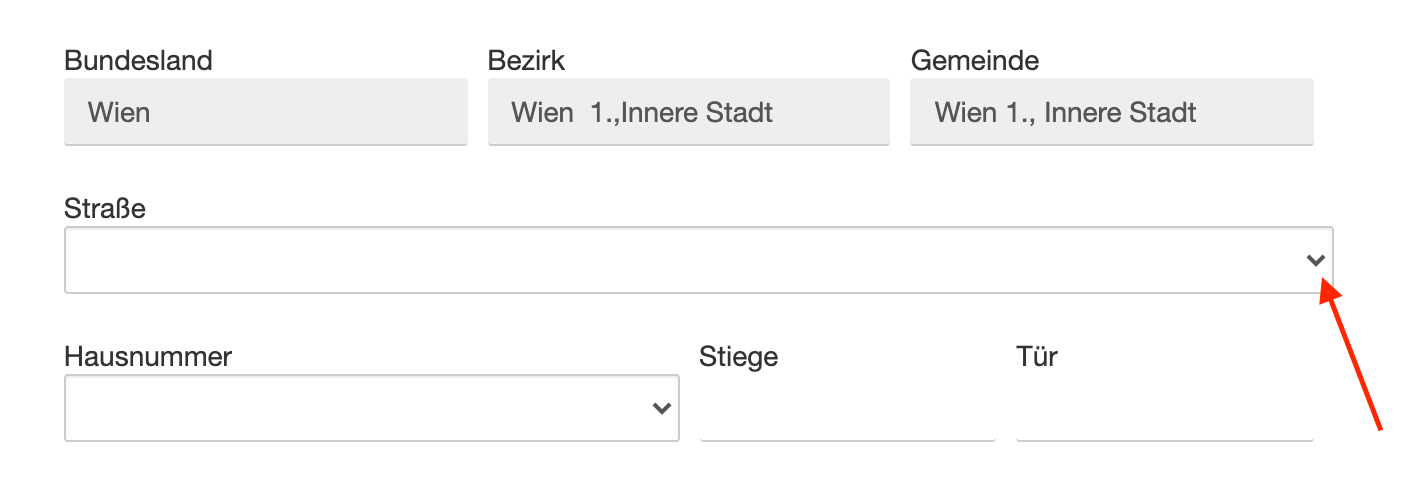Click the Tür label

[1037, 356]
